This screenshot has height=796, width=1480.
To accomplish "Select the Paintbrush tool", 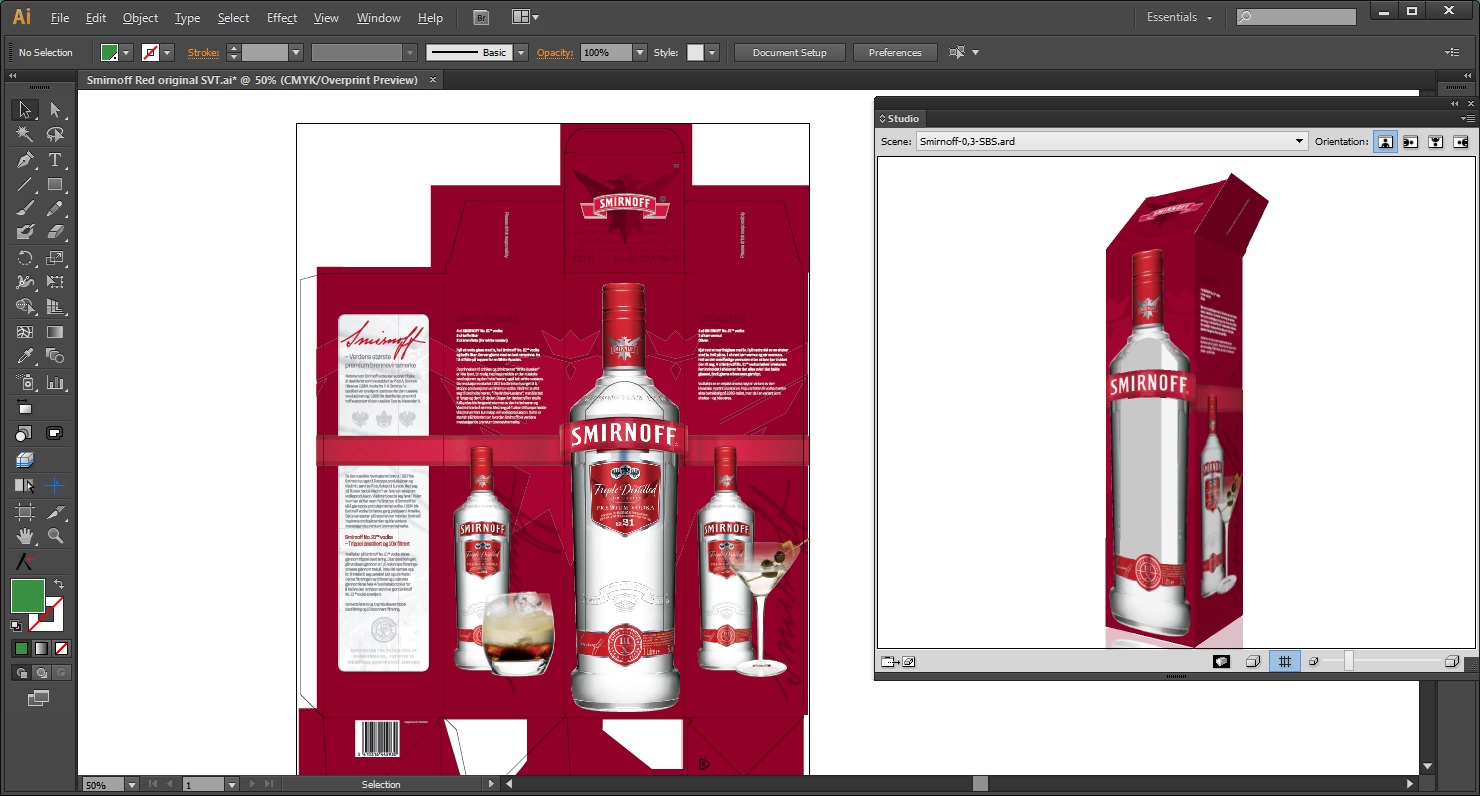I will coord(25,208).
